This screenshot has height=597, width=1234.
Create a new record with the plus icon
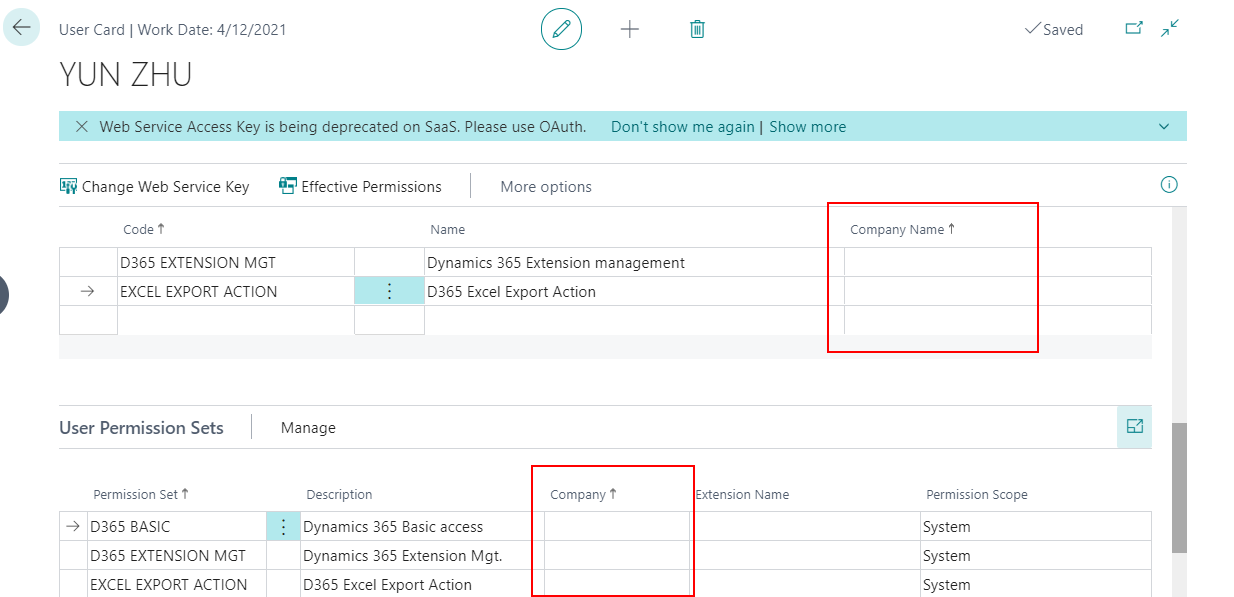click(x=630, y=29)
